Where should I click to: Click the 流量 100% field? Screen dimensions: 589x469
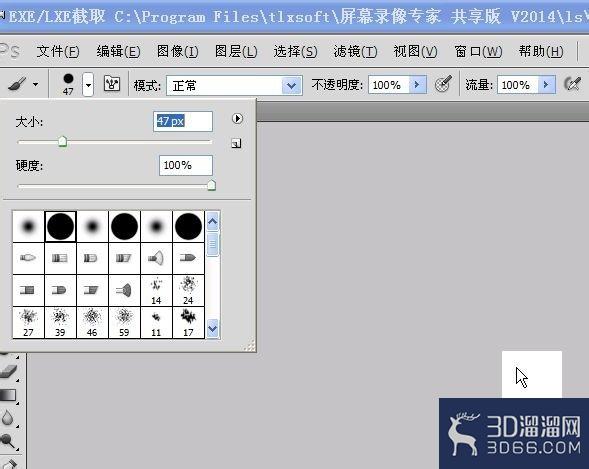pos(518,85)
